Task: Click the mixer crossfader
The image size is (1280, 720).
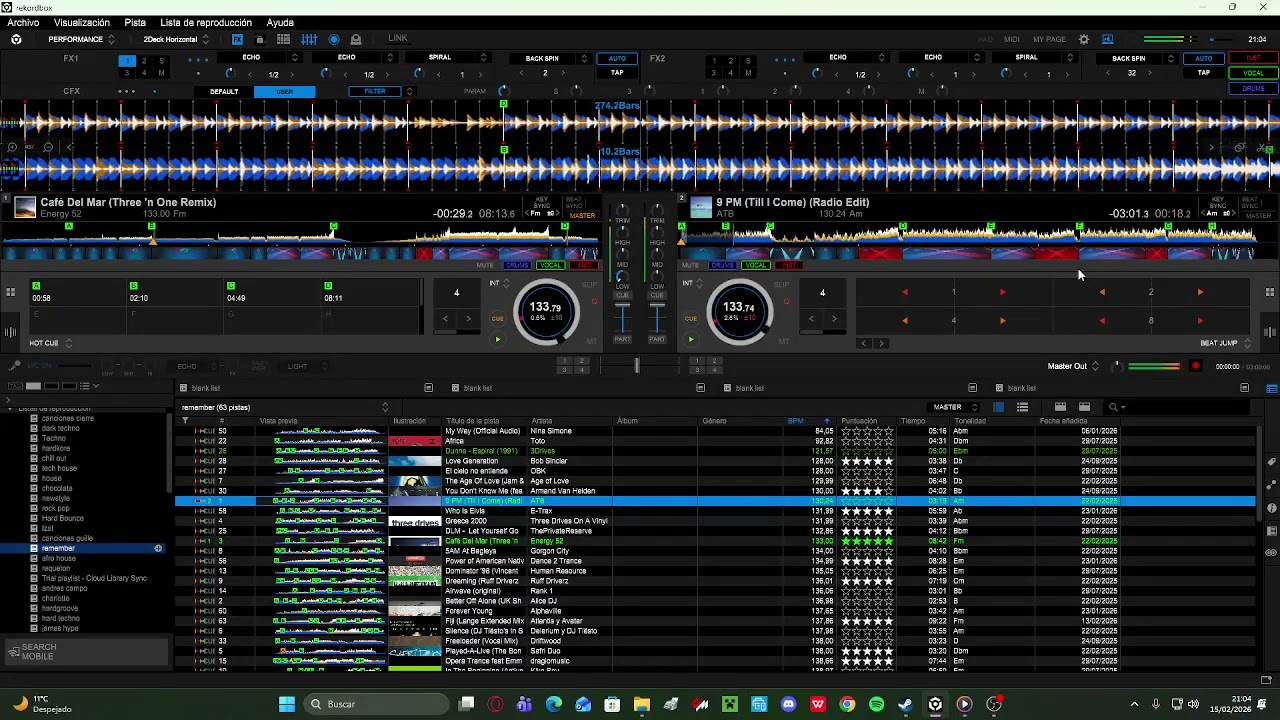Action: (x=637, y=365)
